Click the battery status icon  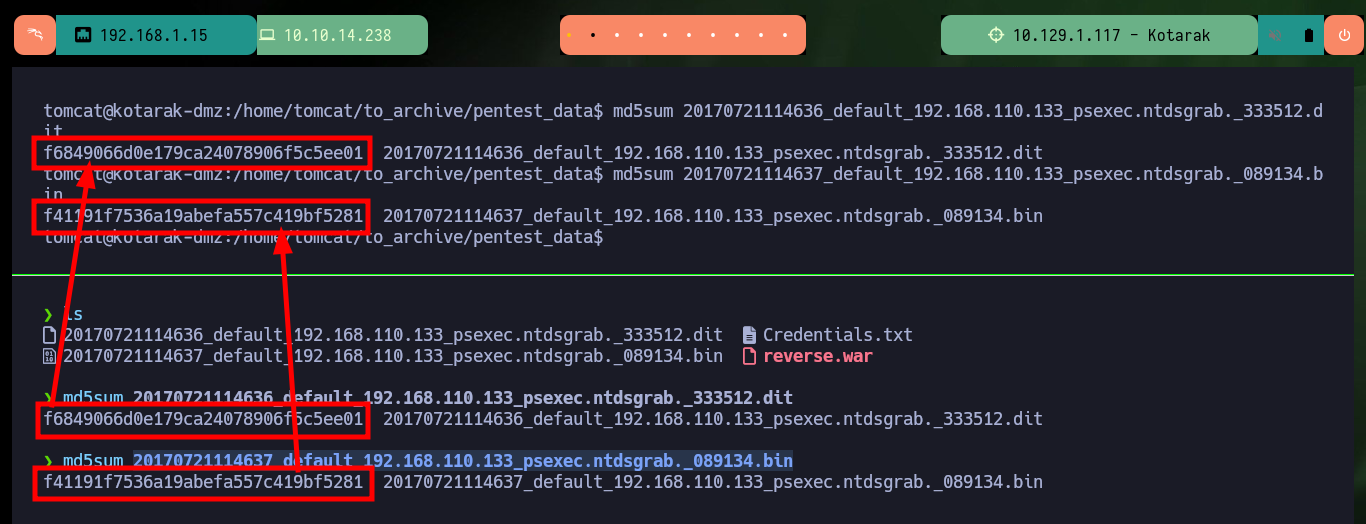(1308, 35)
